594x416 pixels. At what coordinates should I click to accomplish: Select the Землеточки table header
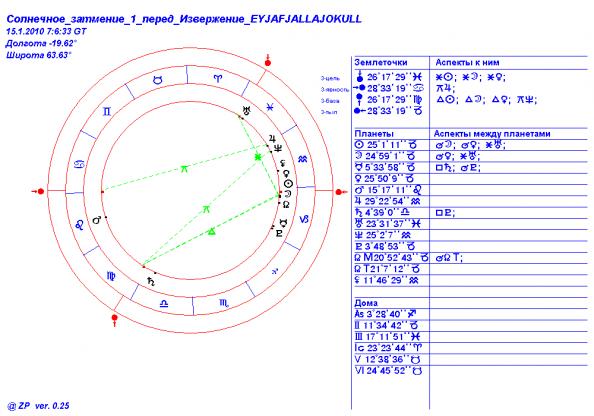tap(381, 63)
